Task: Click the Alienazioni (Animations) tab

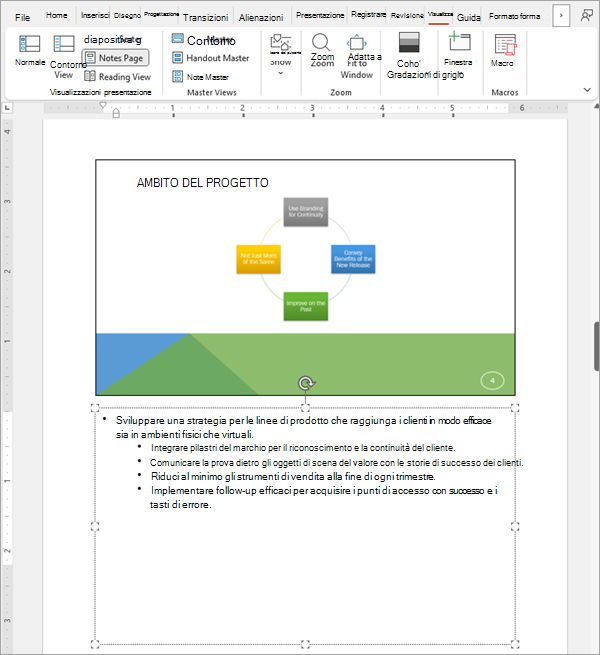Action: [261, 18]
